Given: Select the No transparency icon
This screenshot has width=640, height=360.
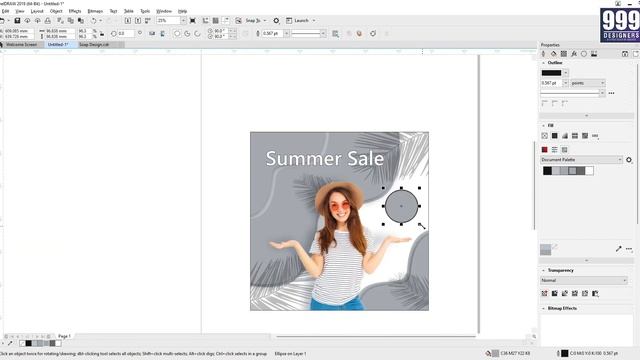Looking at the screenshot, I should [x=544, y=293].
